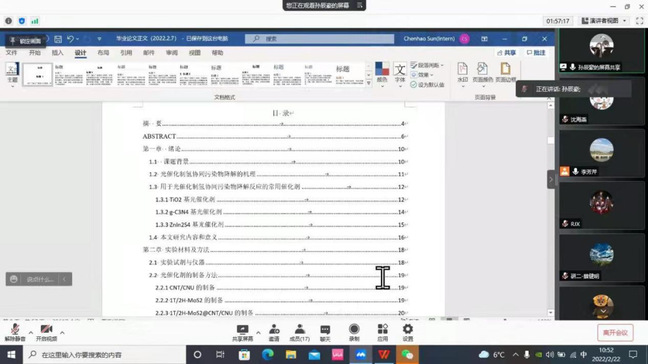Image resolution: width=648 pixels, height=364 pixels.
Task: Open the 水印 watermark tool
Action: click(x=462, y=73)
